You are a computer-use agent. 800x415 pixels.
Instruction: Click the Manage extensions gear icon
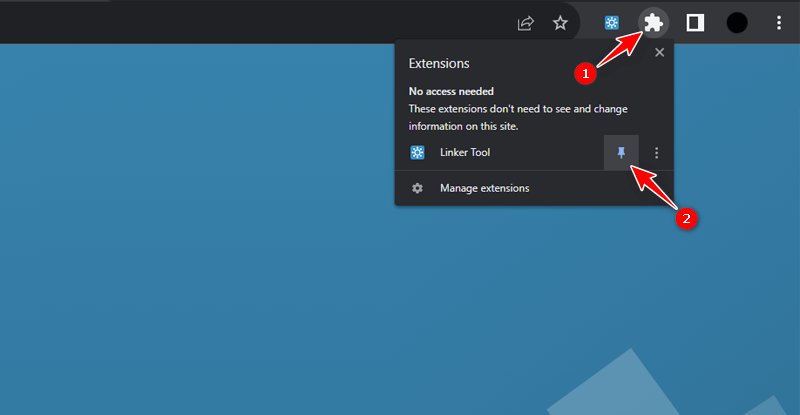point(417,188)
